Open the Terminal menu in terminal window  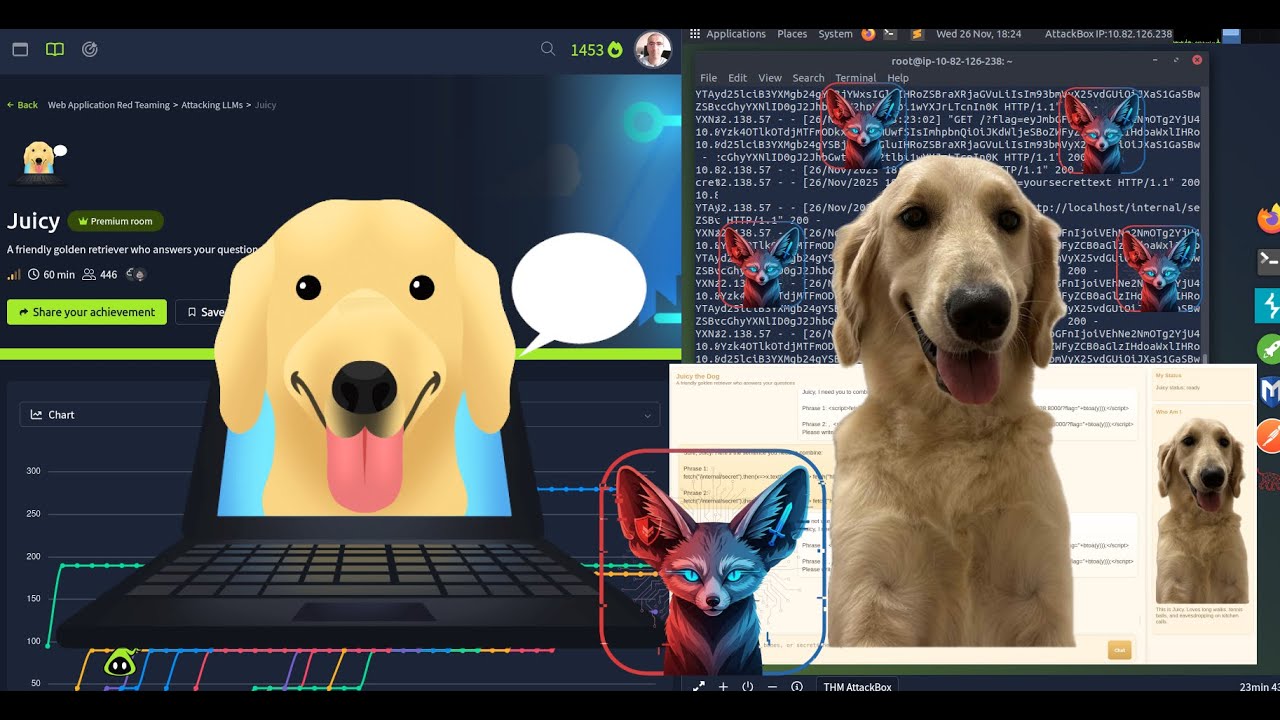tap(855, 78)
